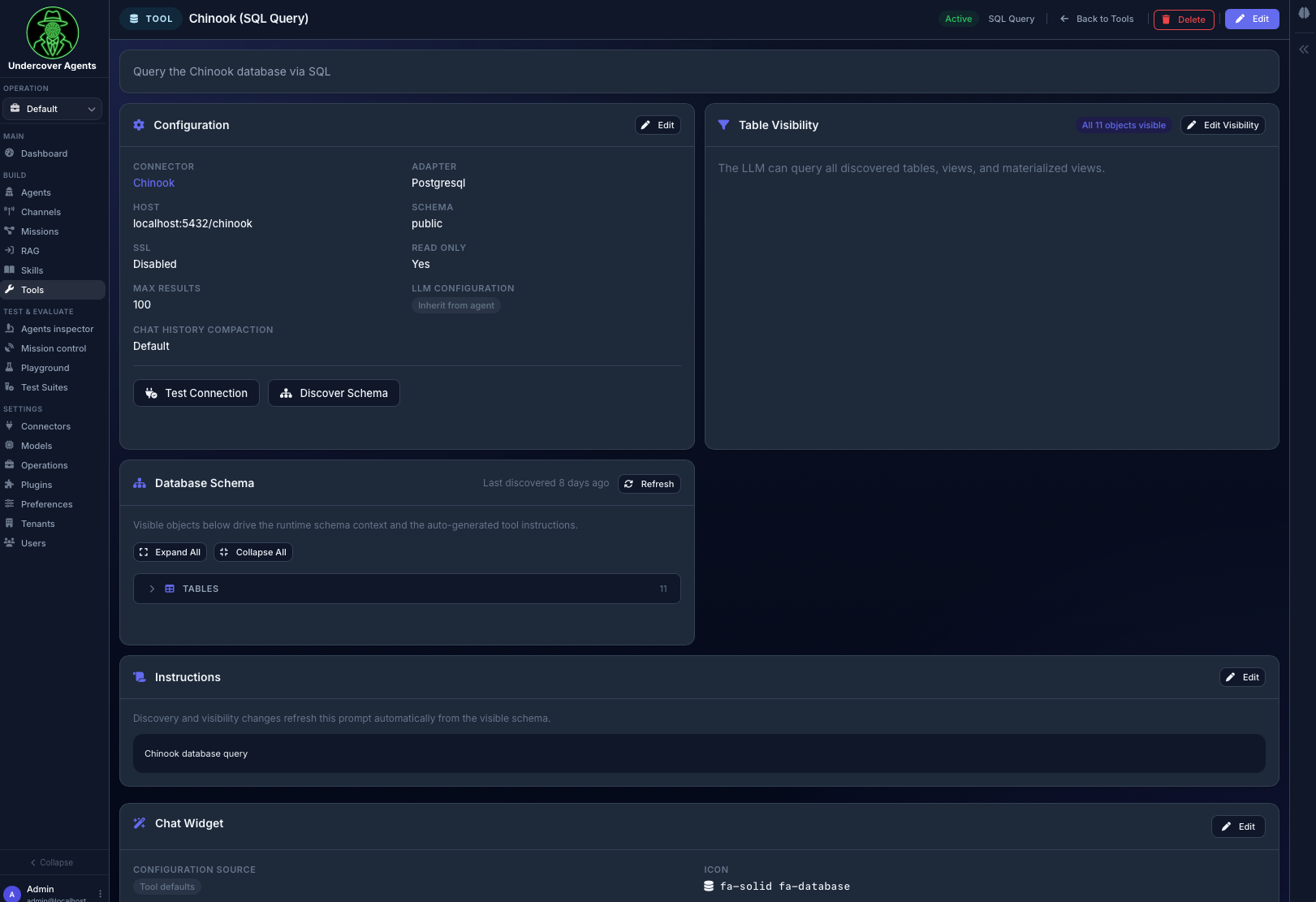Click the Tenants building icon
1316x902 pixels.
(x=10, y=523)
